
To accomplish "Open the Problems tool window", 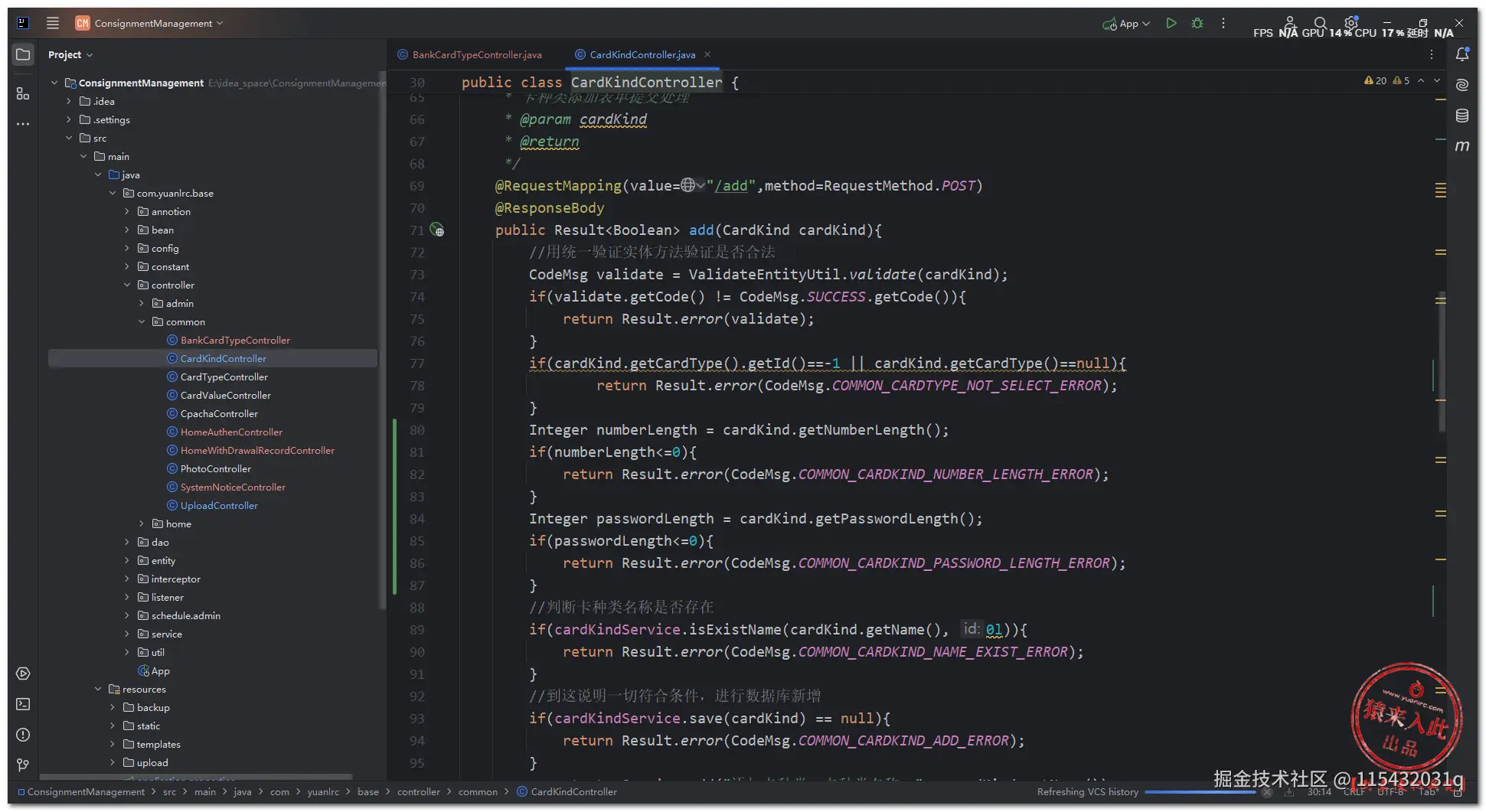I will [x=23, y=735].
